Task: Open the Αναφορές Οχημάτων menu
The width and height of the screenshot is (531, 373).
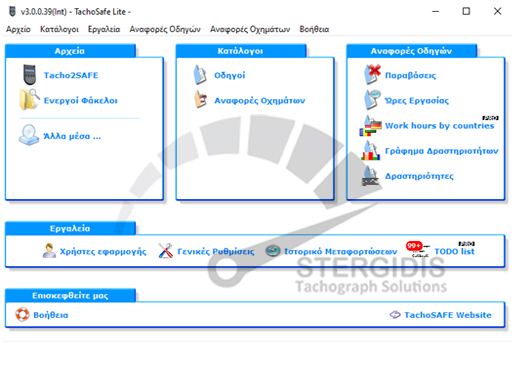Action: click(x=250, y=29)
